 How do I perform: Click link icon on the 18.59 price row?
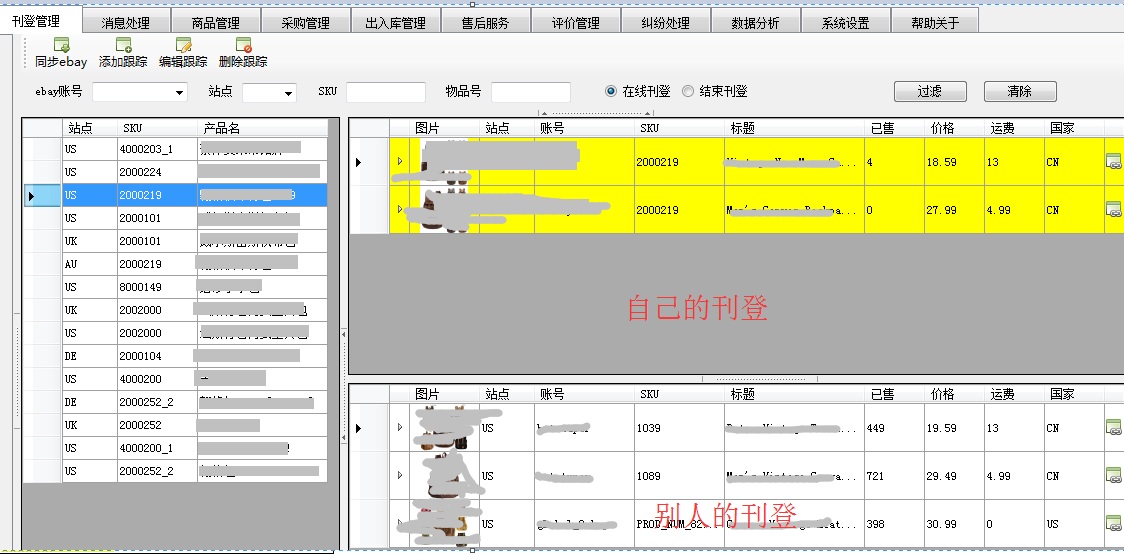(x=1113, y=161)
